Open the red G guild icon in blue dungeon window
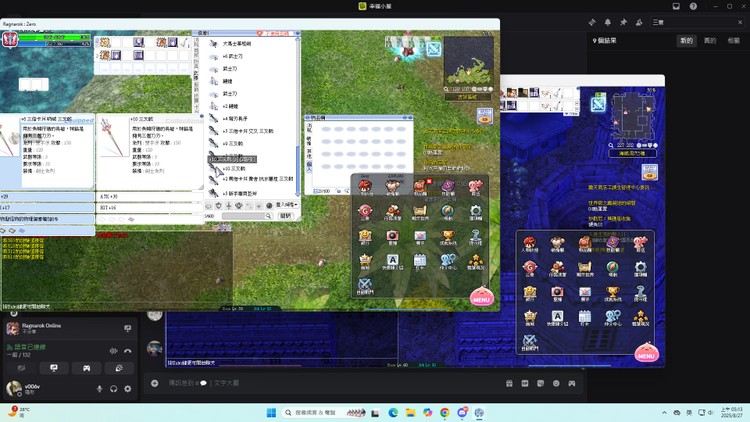The width and height of the screenshot is (750, 422). [529, 267]
